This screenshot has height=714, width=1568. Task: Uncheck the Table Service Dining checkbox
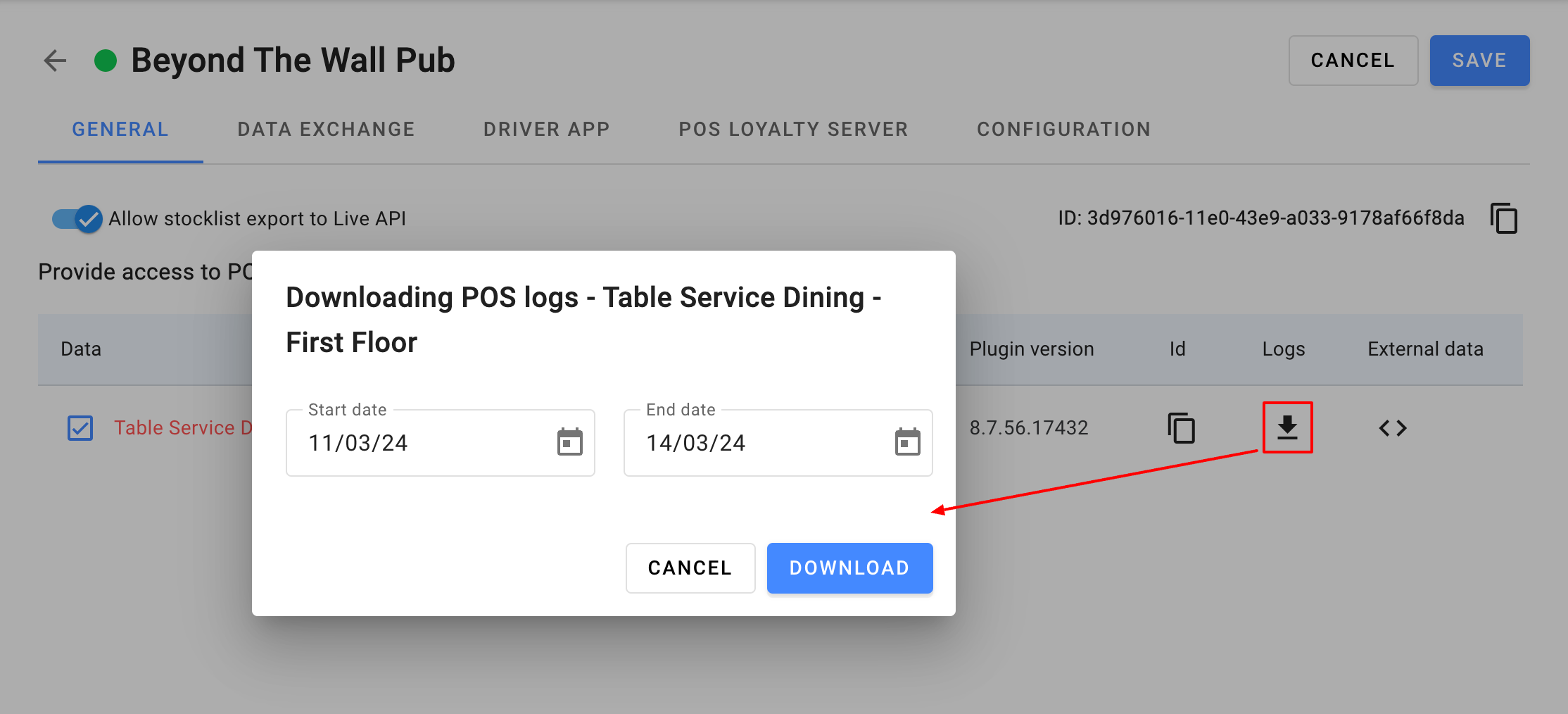coord(80,428)
